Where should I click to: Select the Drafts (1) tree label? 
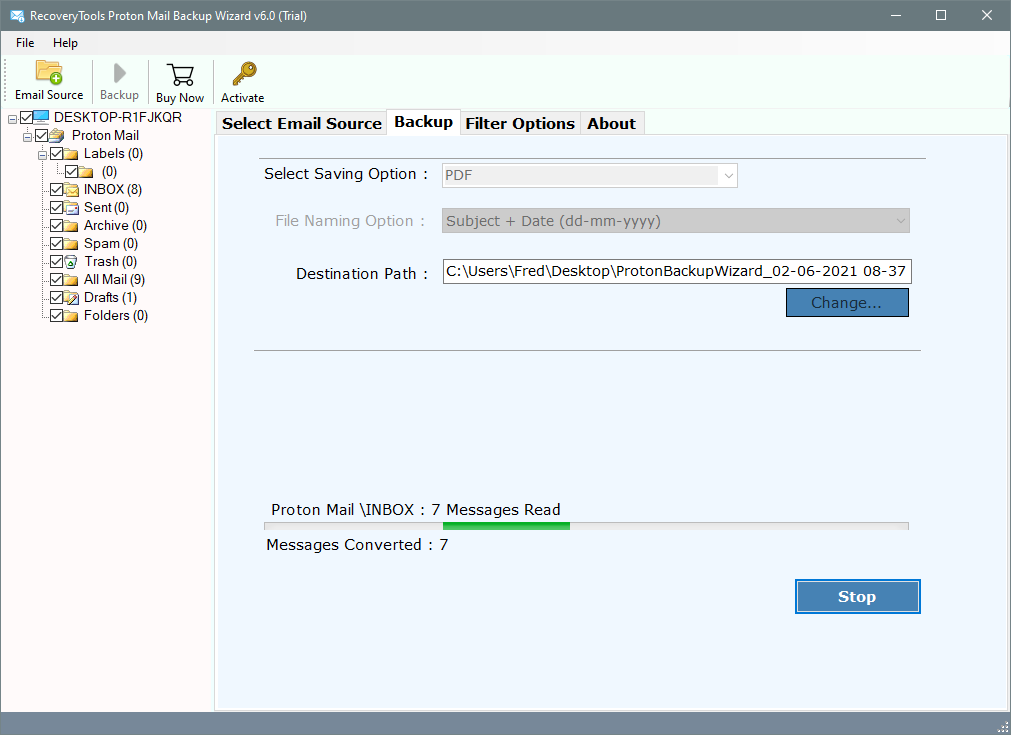[110, 298]
